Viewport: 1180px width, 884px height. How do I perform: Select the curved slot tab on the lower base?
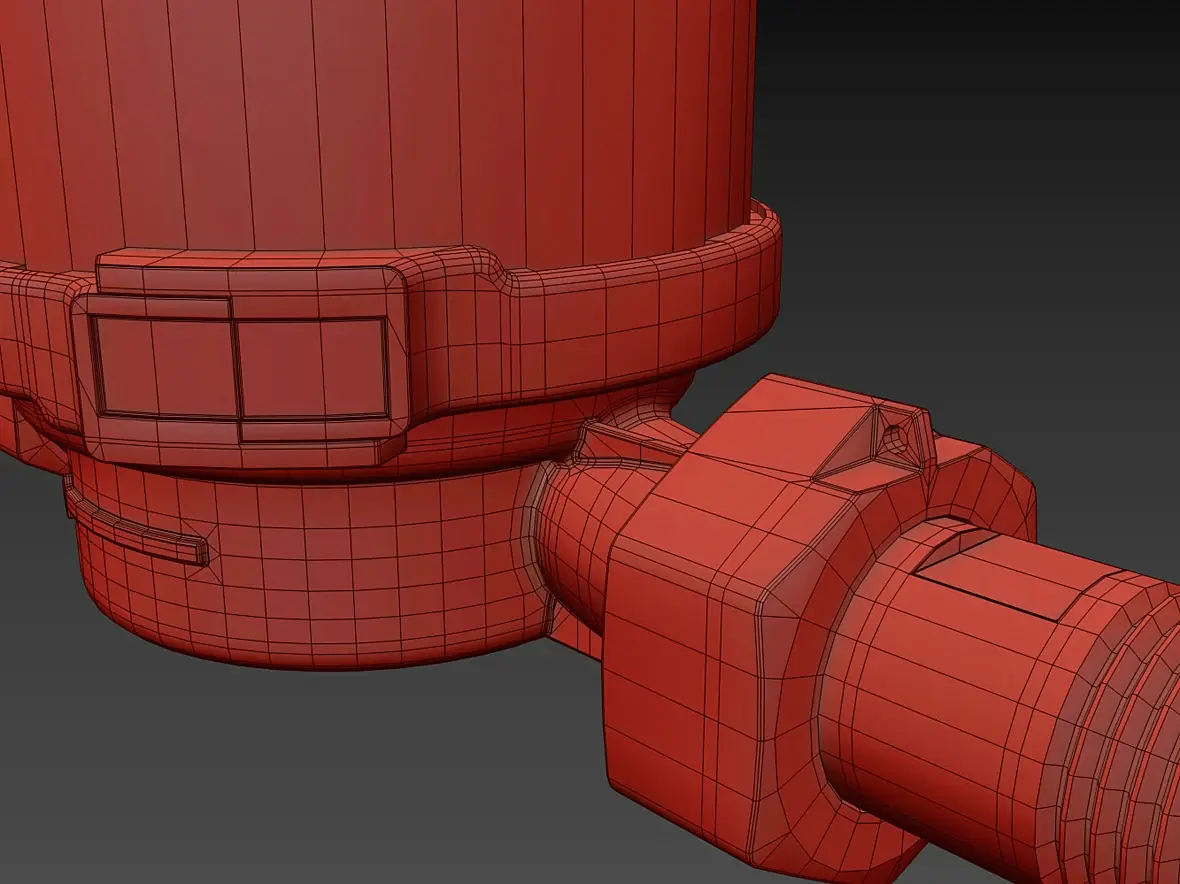click(135, 525)
